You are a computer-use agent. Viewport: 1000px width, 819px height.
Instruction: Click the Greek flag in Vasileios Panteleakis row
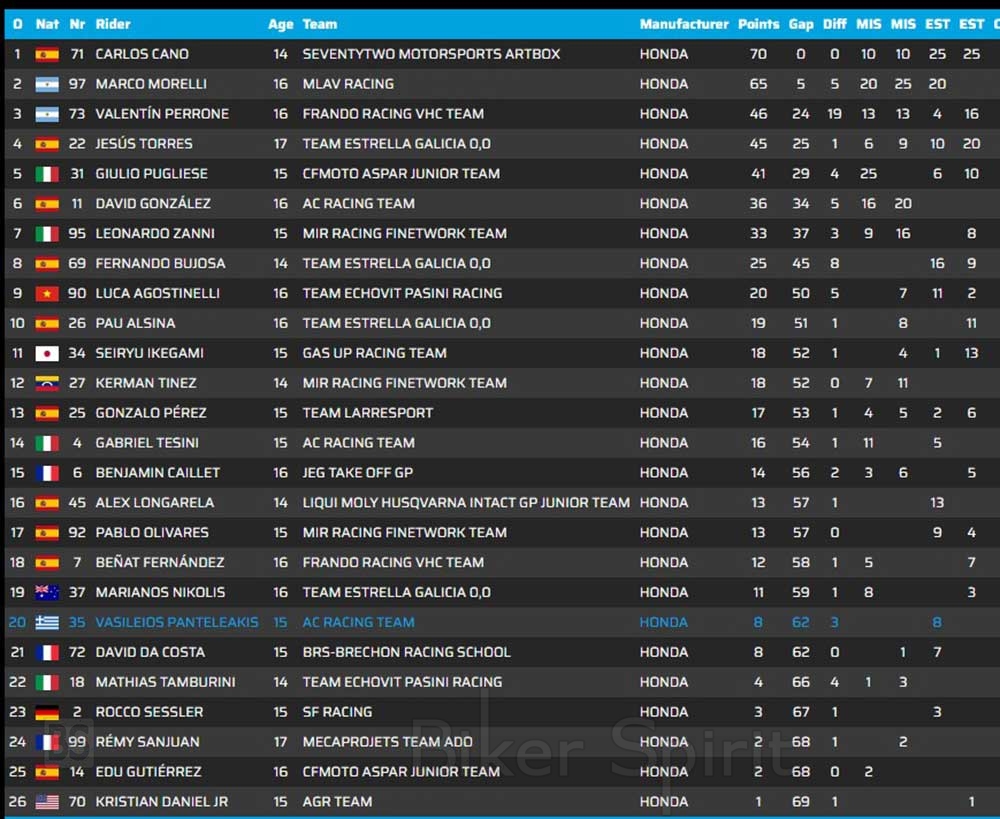(47, 622)
